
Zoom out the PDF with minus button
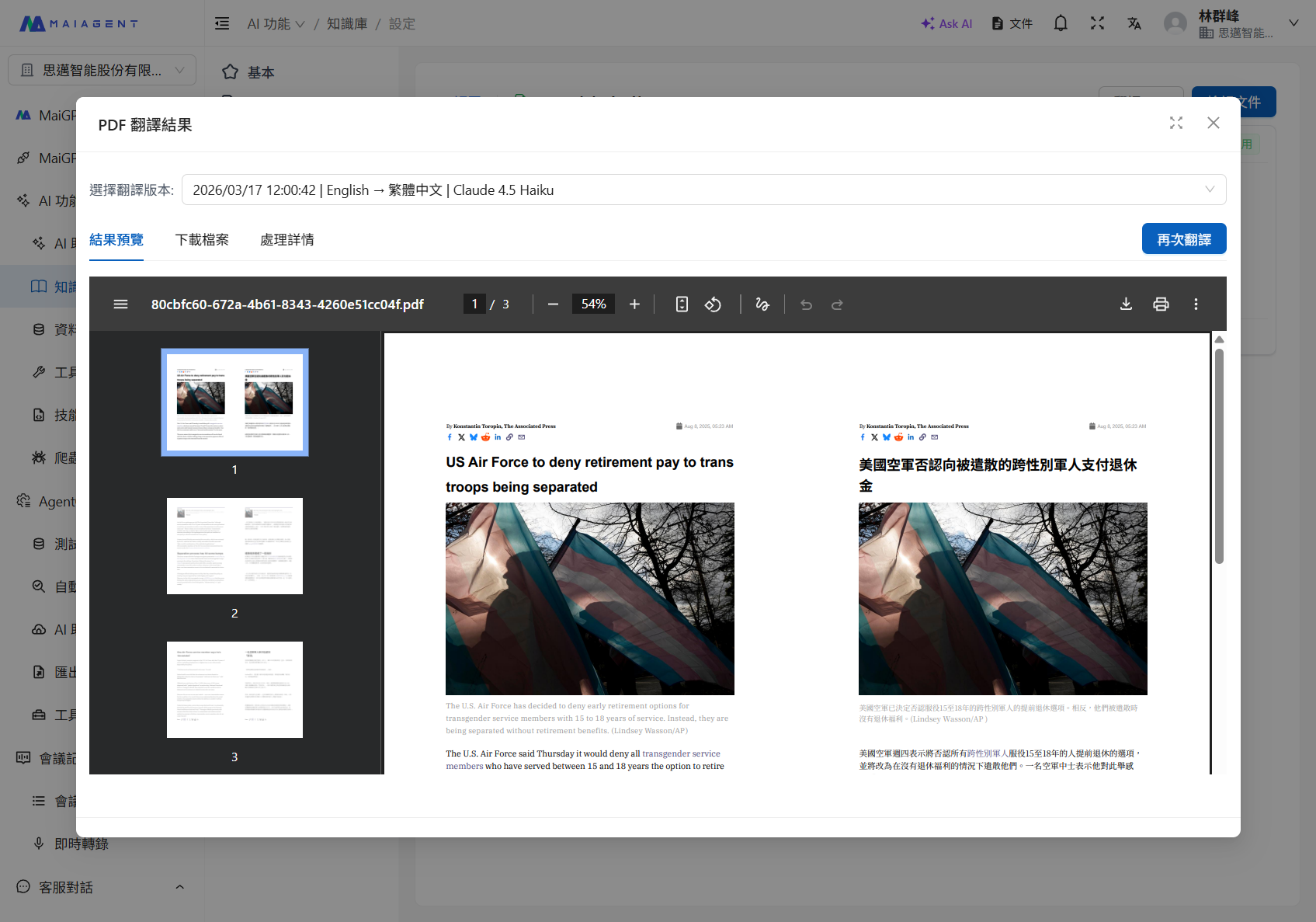tap(553, 304)
